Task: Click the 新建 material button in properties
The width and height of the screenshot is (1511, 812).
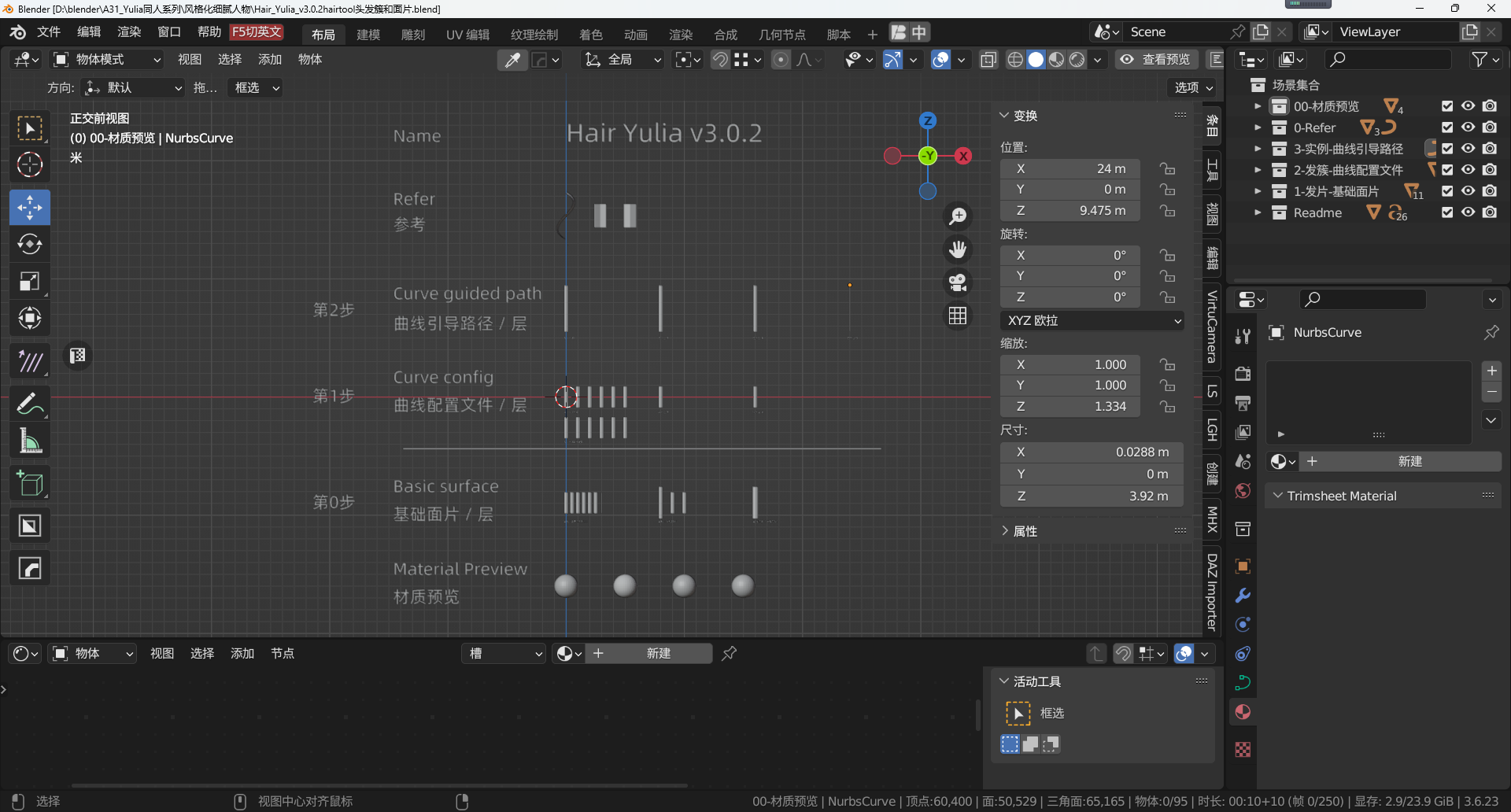Action: point(1409,462)
